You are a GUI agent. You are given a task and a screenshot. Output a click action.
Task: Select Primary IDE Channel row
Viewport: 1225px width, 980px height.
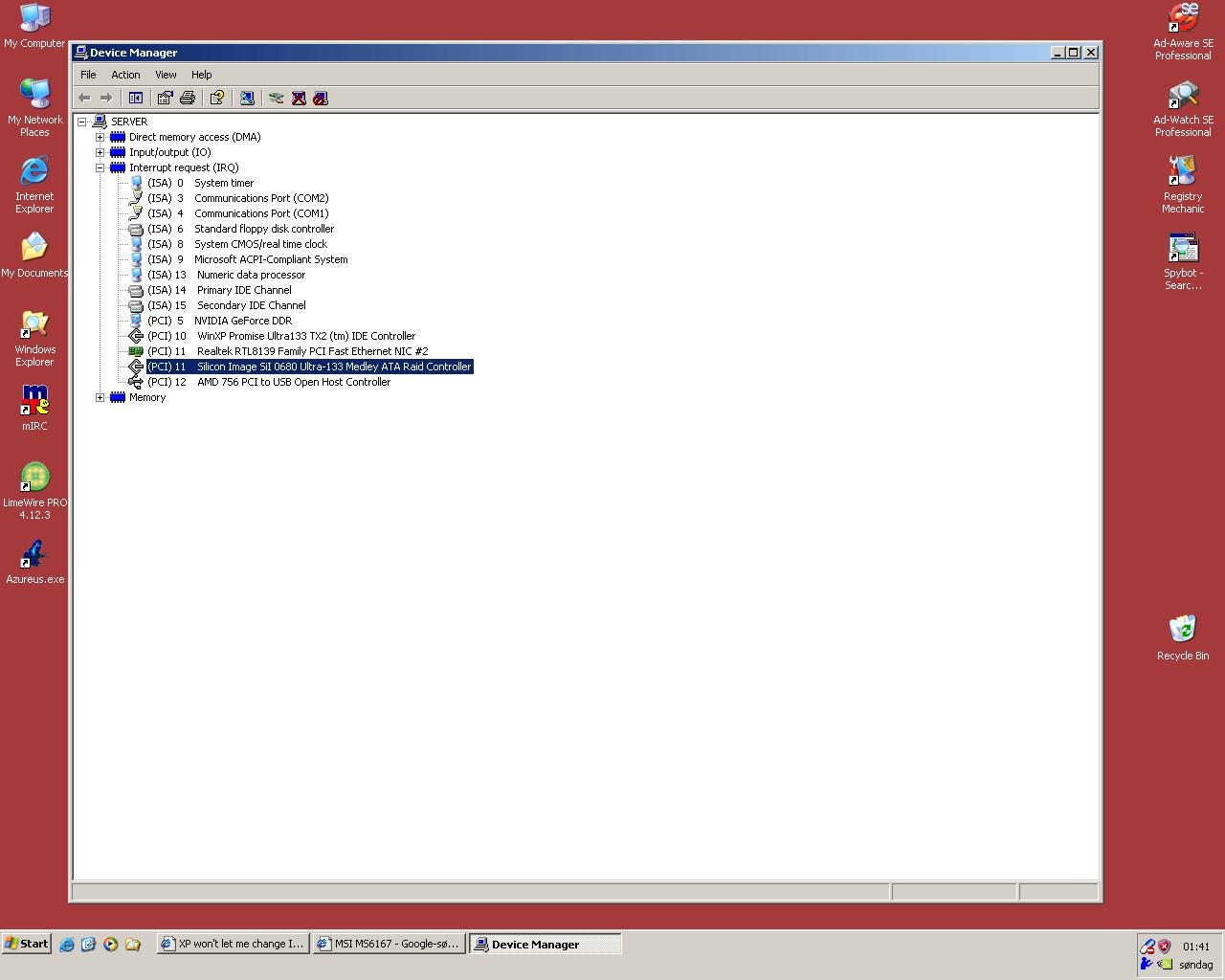coord(219,290)
